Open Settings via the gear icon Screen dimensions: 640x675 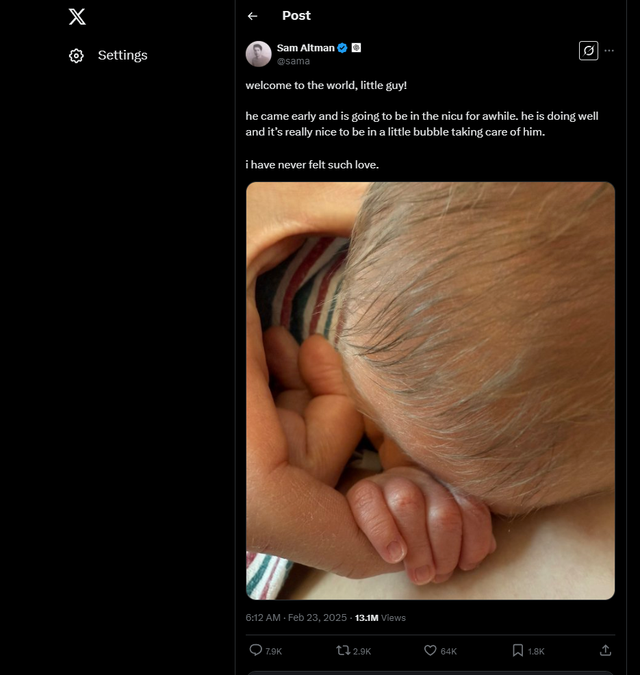(76, 56)
